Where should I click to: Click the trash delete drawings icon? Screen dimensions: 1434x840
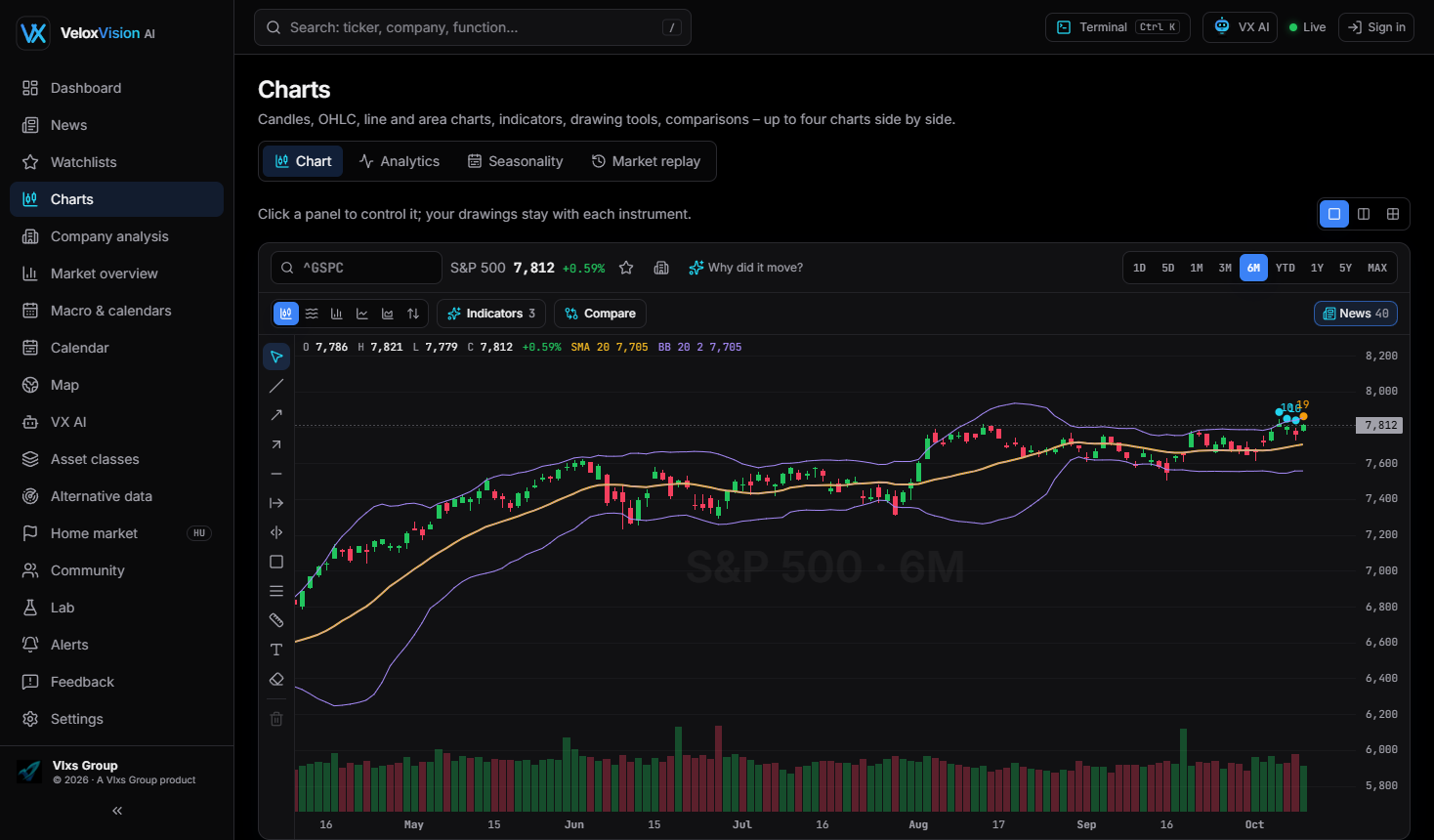(276, 719)
